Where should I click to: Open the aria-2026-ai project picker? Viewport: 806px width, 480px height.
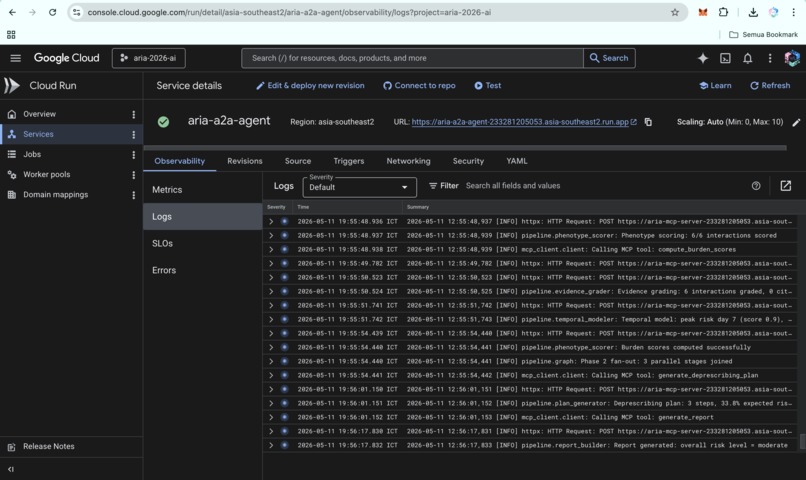(x=149, y=58)
